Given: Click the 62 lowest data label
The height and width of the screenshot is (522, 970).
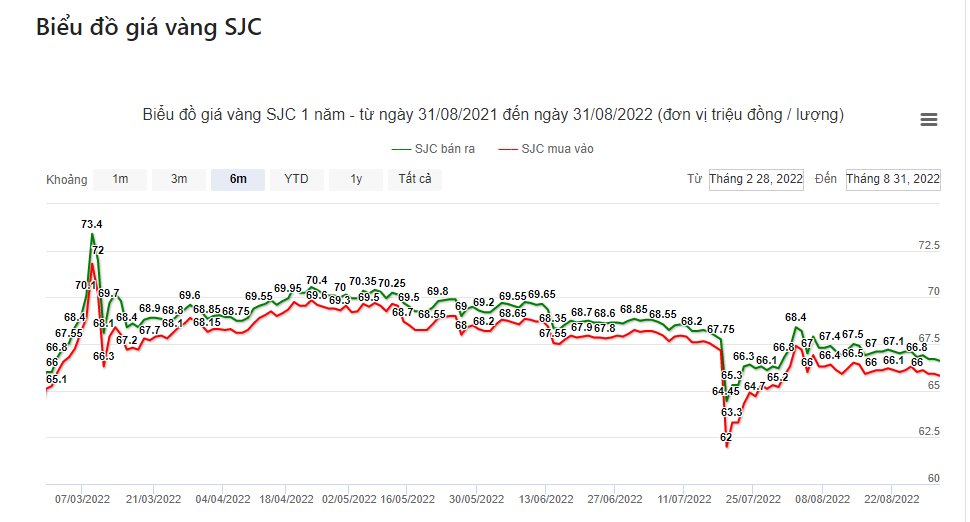Looking at the screenshot, I should (x=726, y=437).
